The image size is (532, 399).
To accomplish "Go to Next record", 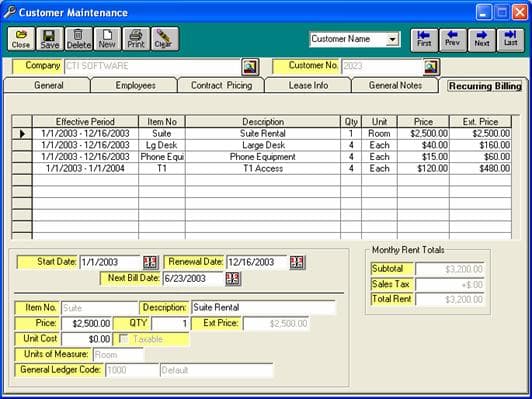I will (x=481, y=40).
